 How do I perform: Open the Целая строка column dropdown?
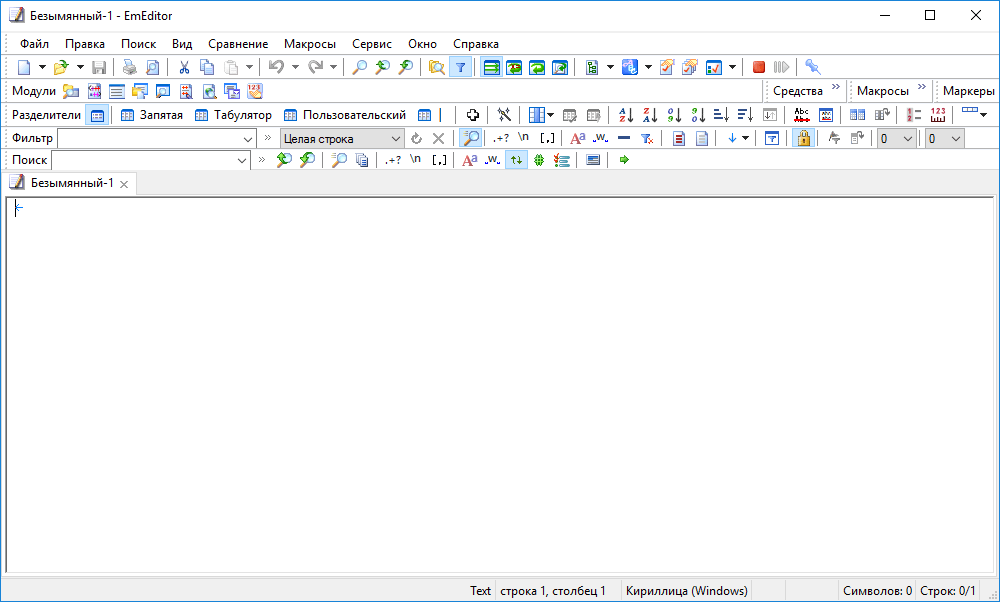395,138
